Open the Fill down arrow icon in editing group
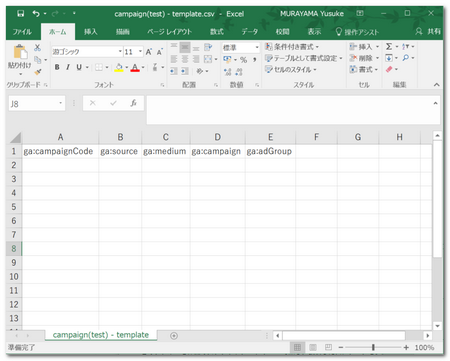Viewport: 450px width, 361px height. pyautogui.click(x=389, y=58)
